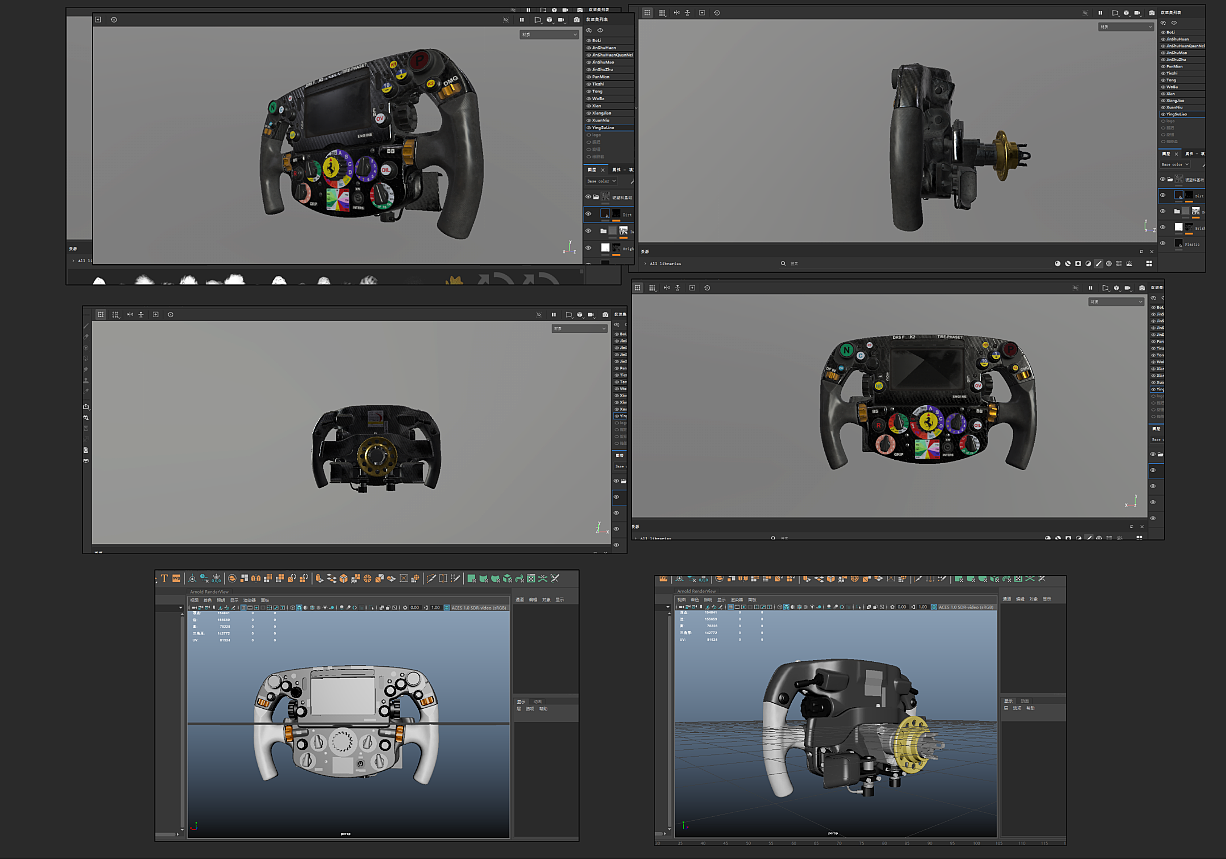
Task: Hide BoLi texture set in top-left window
Action: (x=589, y=40)
